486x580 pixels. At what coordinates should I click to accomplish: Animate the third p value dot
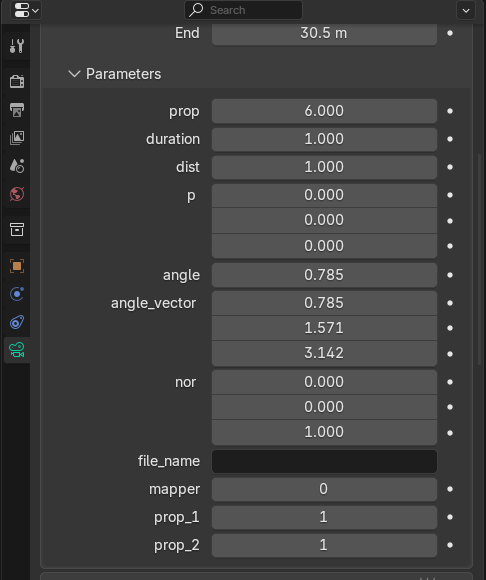[x=450, y=246]
